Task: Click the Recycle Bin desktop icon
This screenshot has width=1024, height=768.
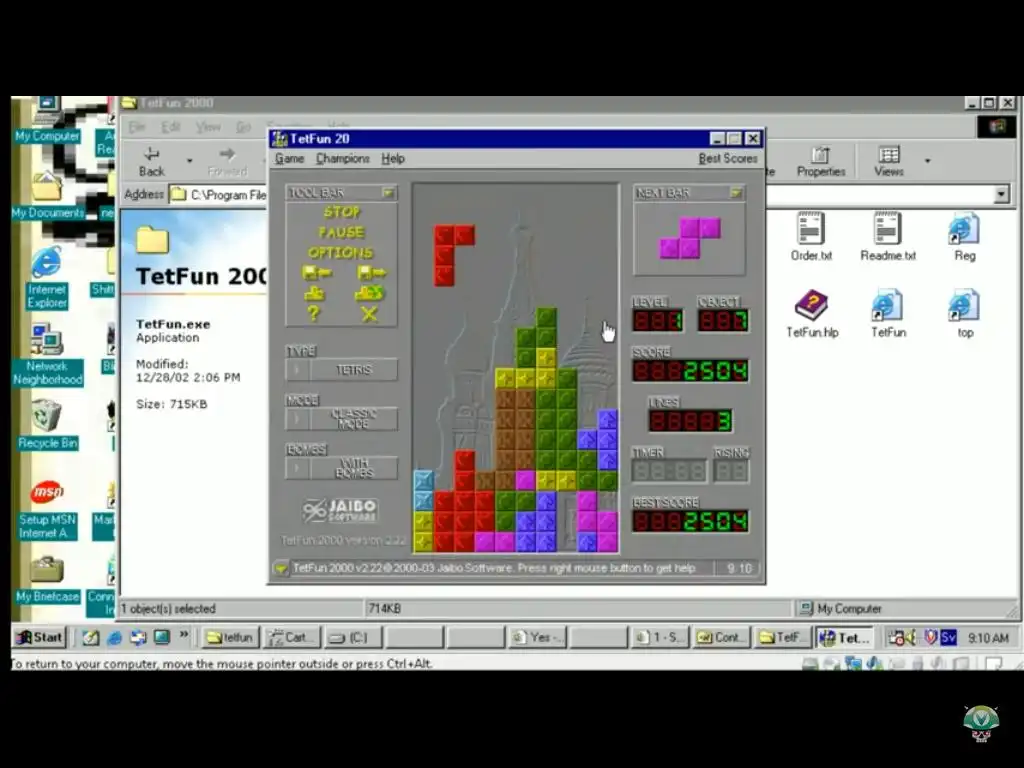Action: pyautogui.click(x=47, y=426)
